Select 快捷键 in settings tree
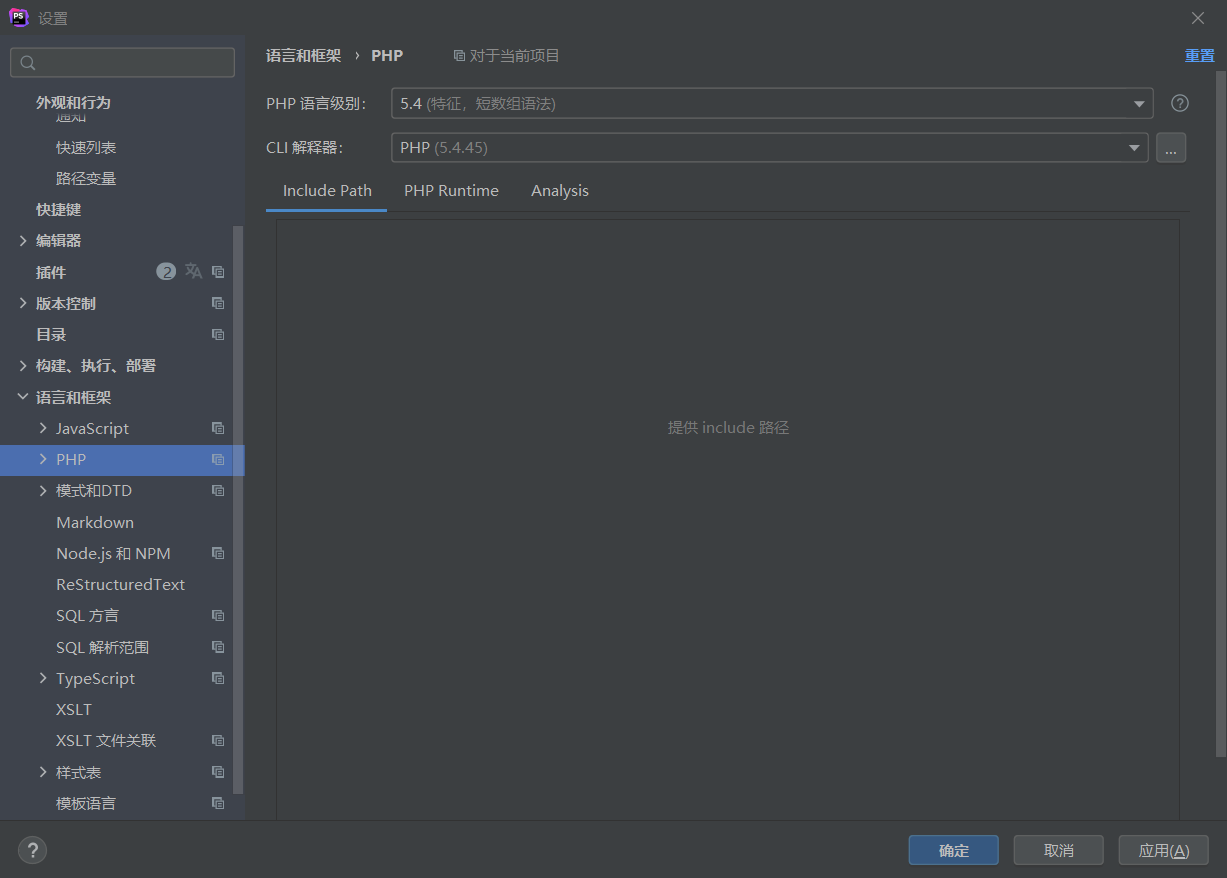Screen dimensions: 1227x878 pyautogui.click(x=59, y=210)
